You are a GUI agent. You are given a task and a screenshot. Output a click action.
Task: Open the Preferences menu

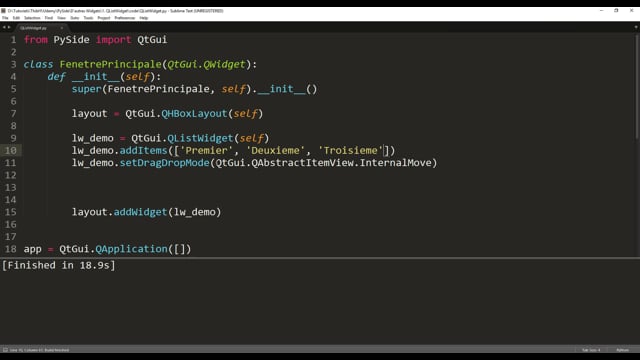(124, 18)
